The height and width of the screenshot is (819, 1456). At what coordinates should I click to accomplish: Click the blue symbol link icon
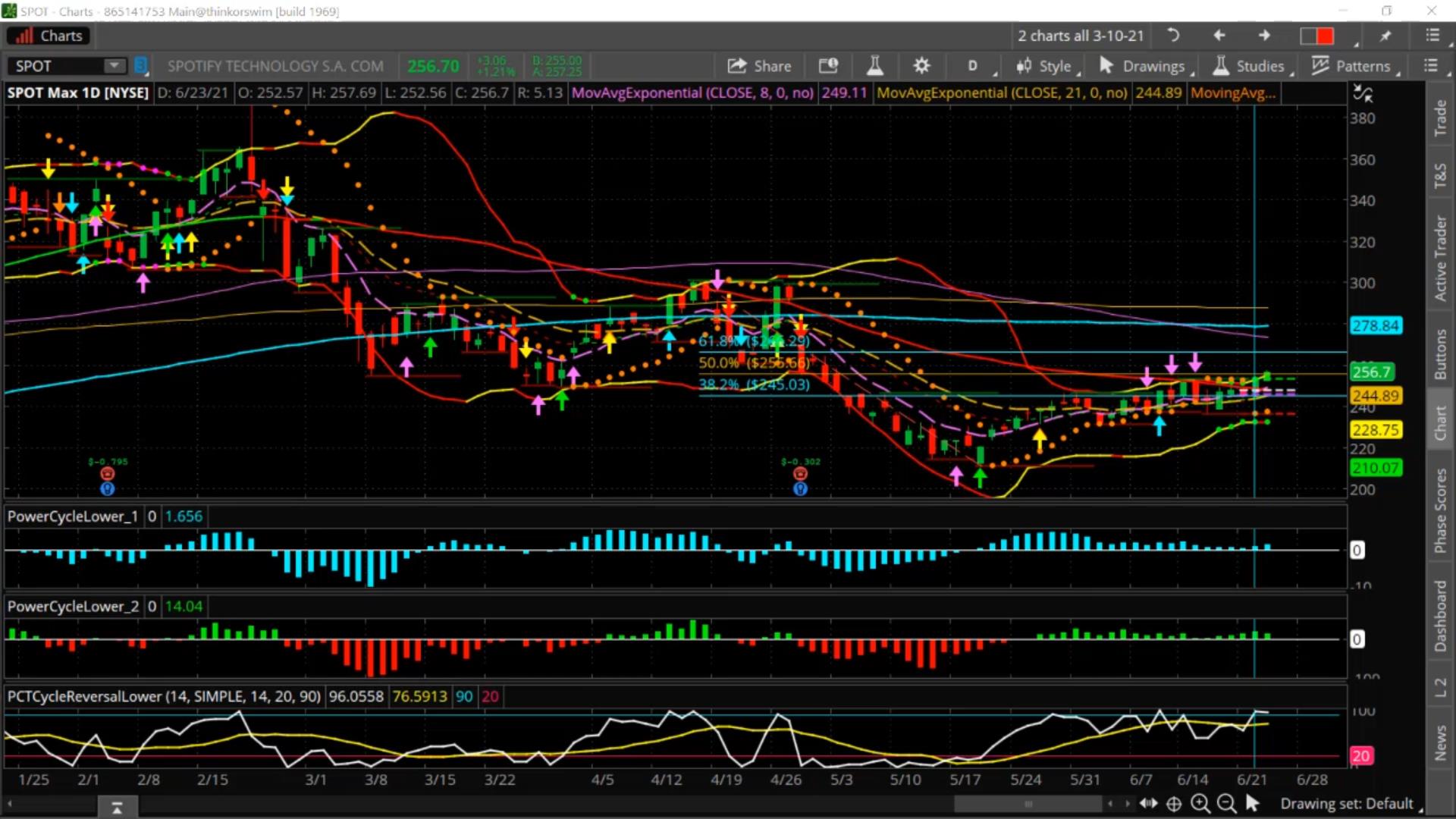[140, 66]
